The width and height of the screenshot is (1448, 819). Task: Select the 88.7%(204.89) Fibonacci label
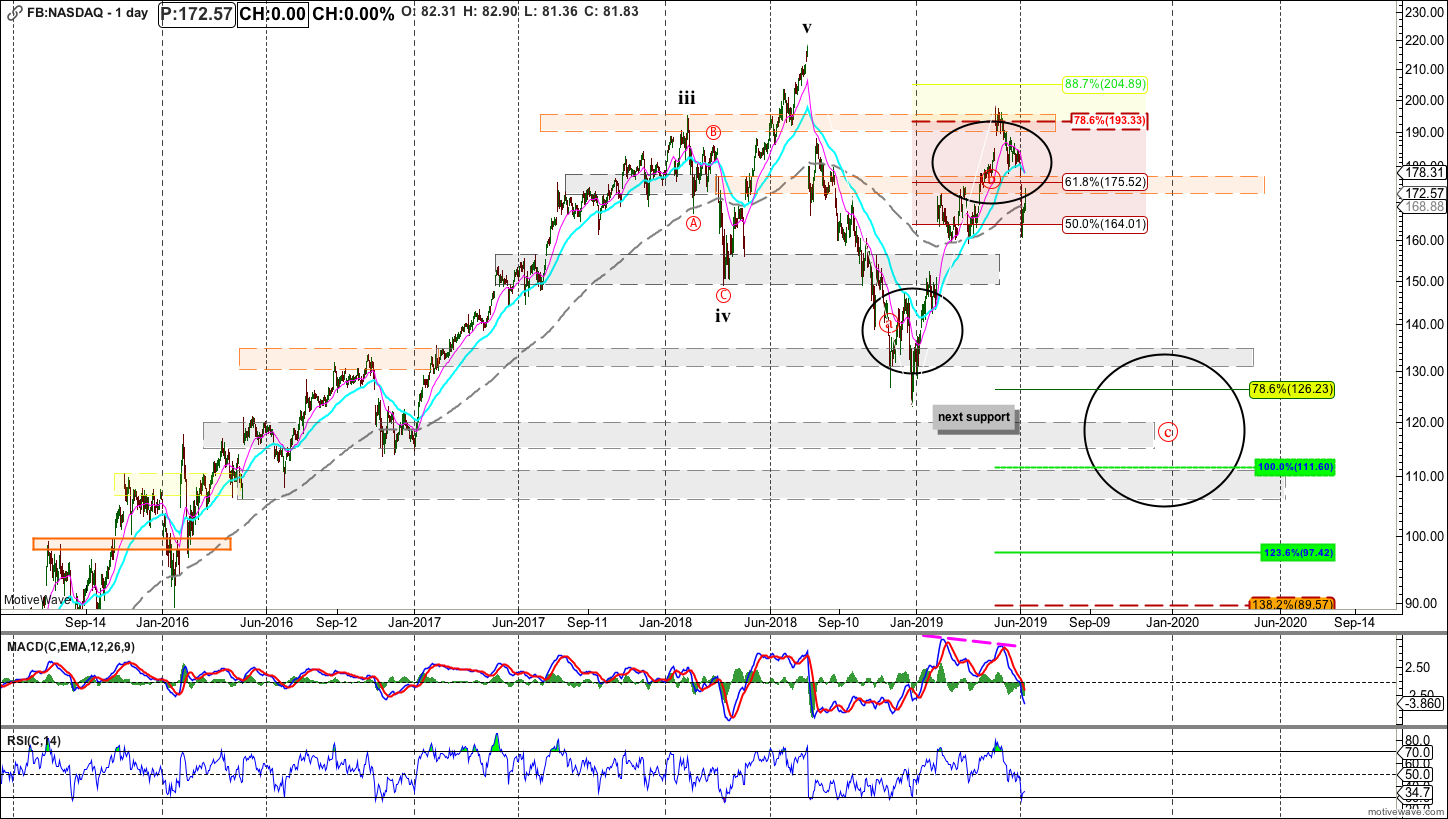pos(1105,84)
